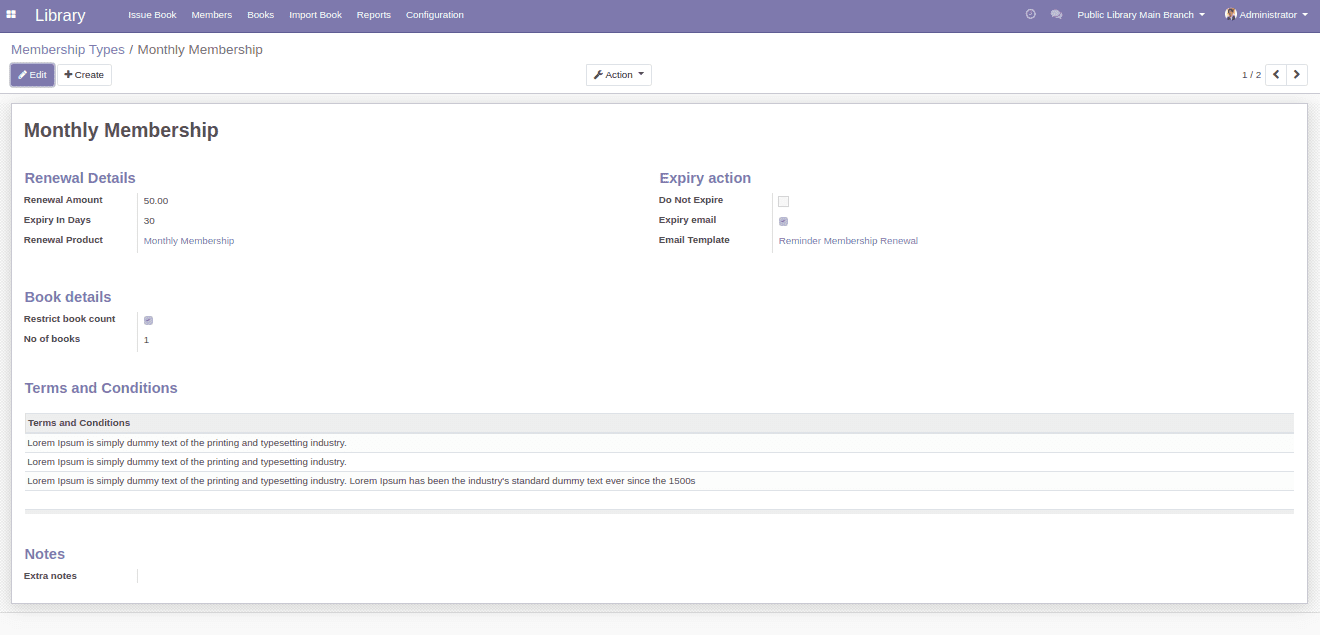Viewport: 1320px width, 635px height.
Task: Go back to Membership Types breadcrumb
Action: coord(68,49)
